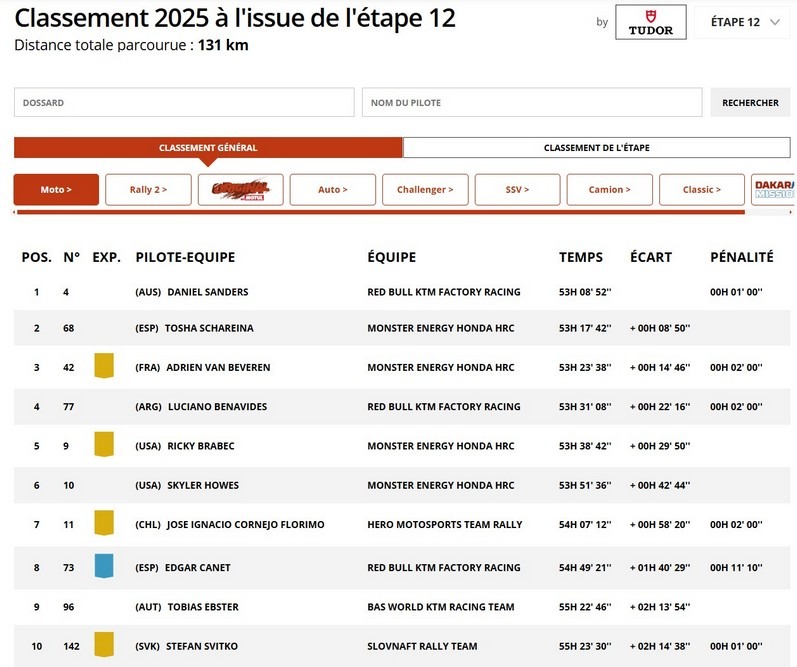Select the Moto category
The width and height of the screenshot is (797, 667).
[56, 190]
